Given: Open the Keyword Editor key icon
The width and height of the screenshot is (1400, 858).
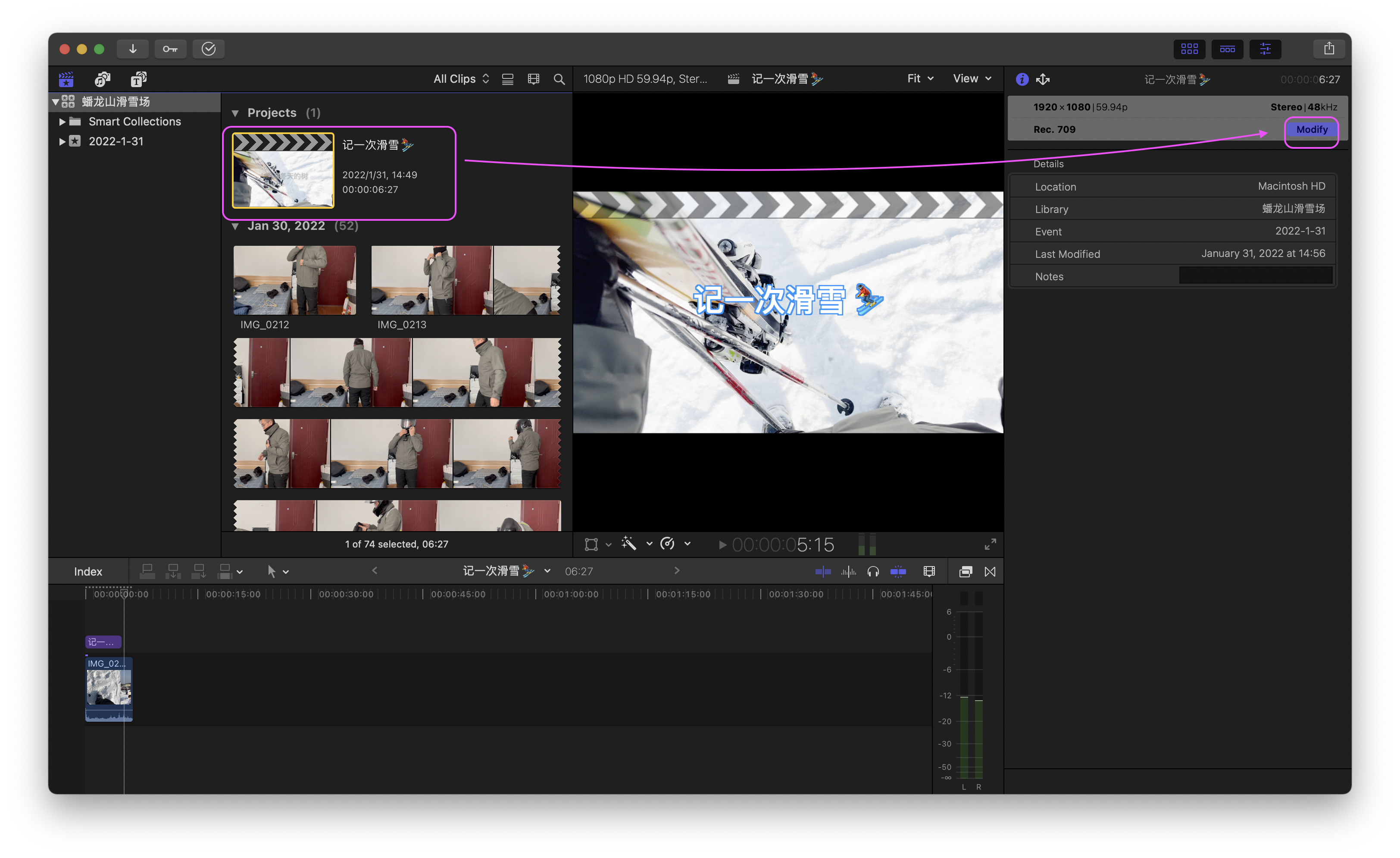Looking at the screenshot, I should 170,49.
